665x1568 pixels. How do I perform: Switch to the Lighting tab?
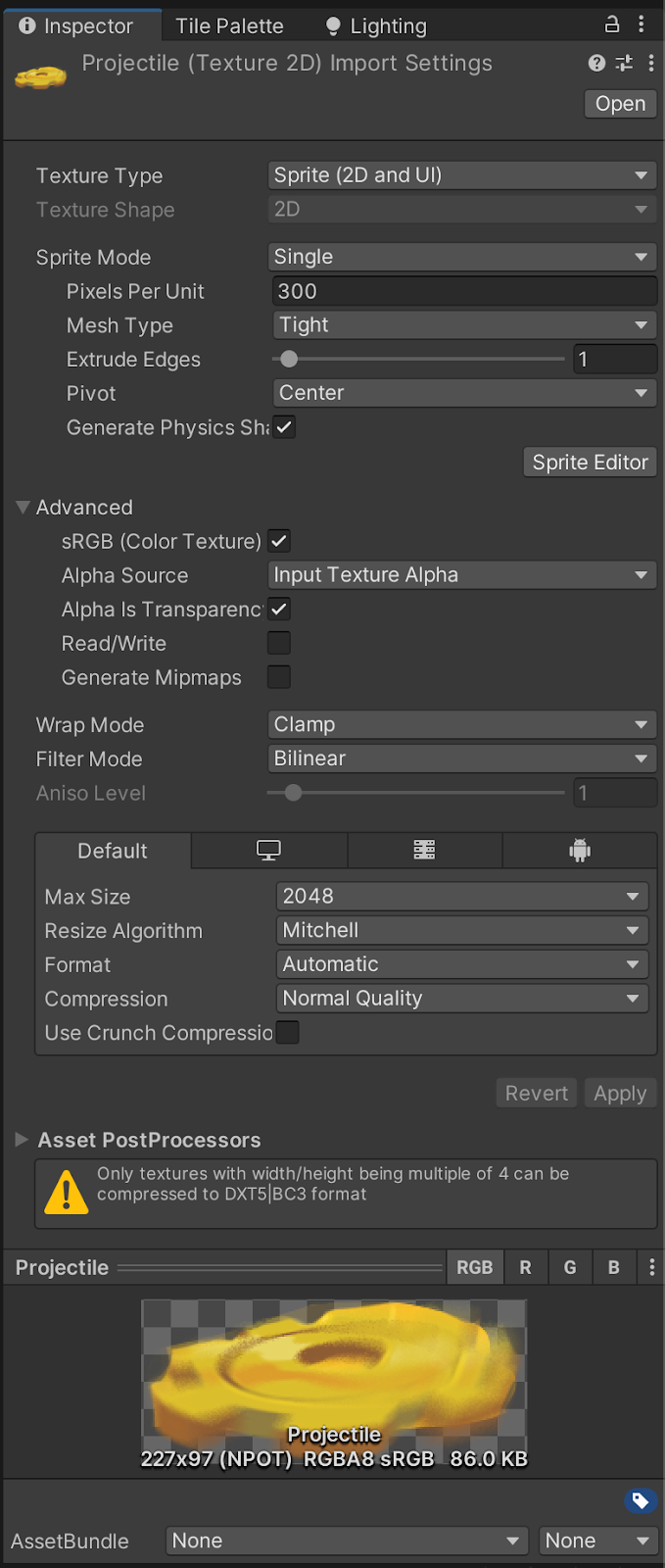pyautogui.click(x=386, y=24)
